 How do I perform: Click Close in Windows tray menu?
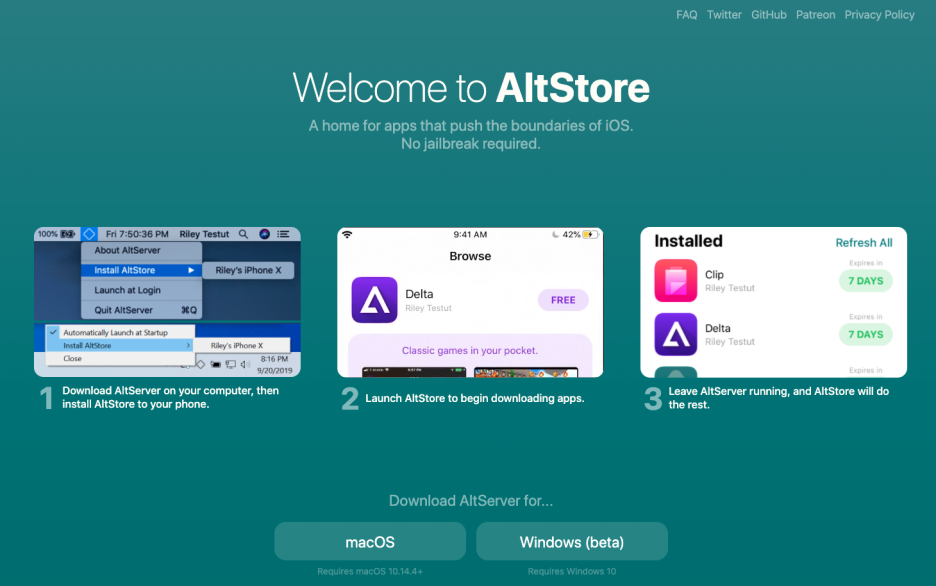click(x=120, y=359)
